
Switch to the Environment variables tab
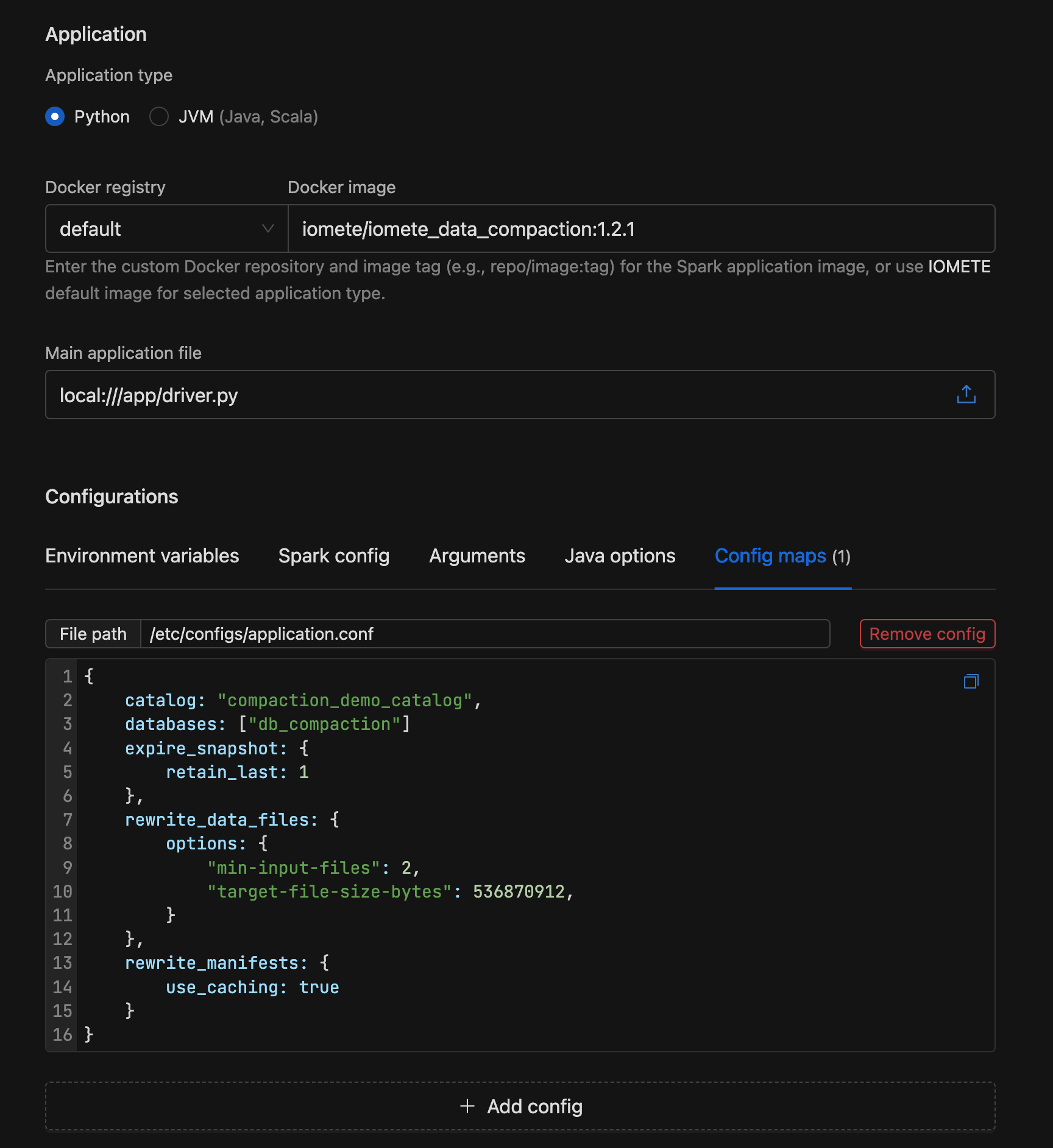coord(142,556)
